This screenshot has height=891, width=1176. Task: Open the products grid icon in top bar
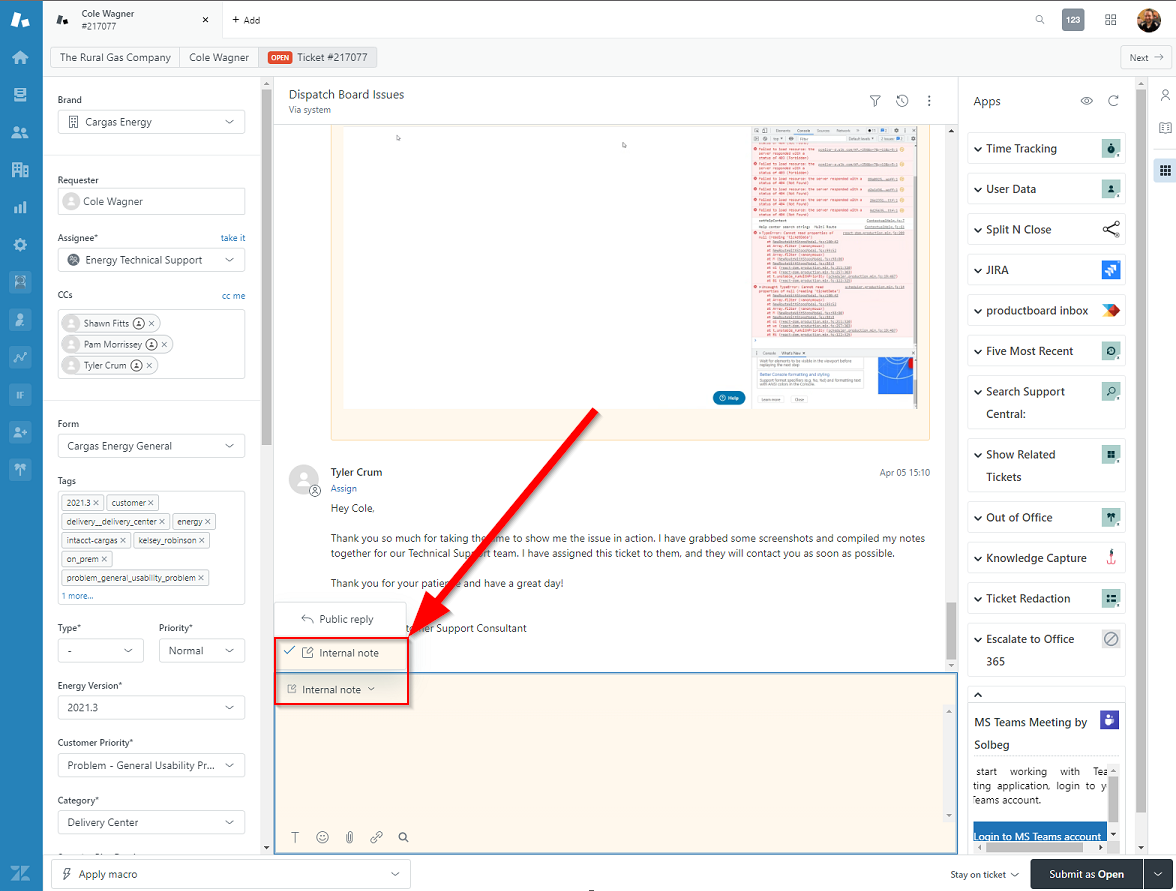click(x=1111, y=20)
